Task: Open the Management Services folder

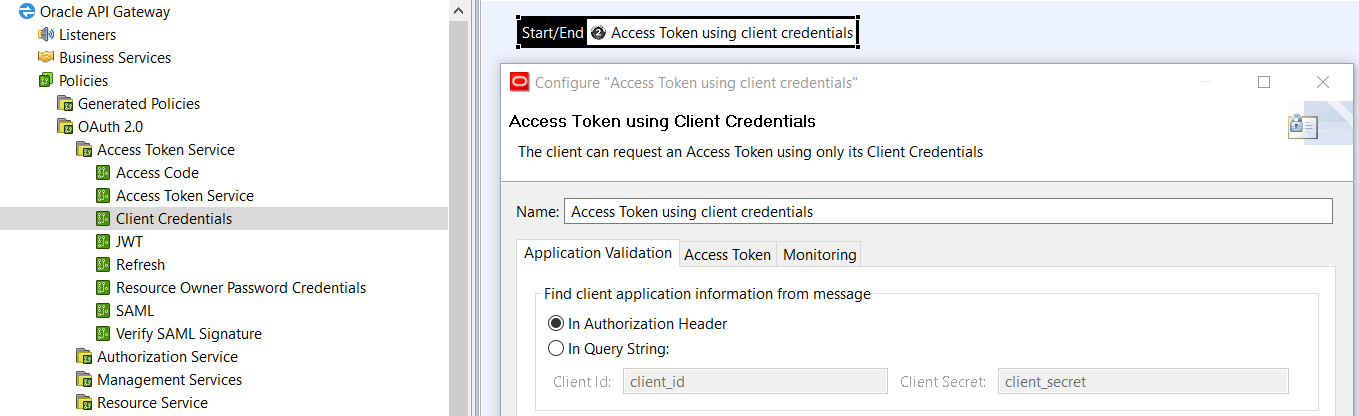Action: [169, 380]
